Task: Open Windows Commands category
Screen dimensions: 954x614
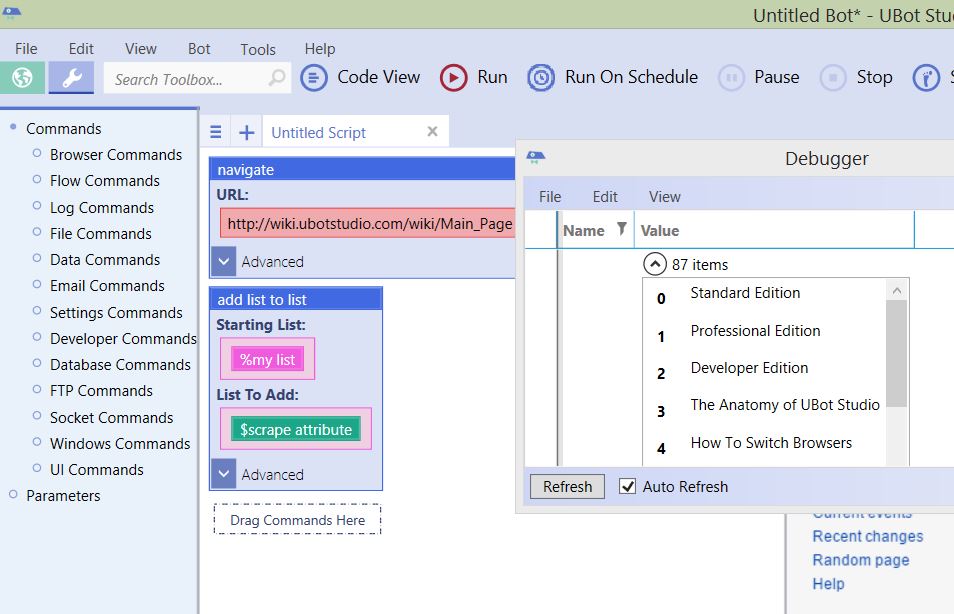Action: coord(120,444)
